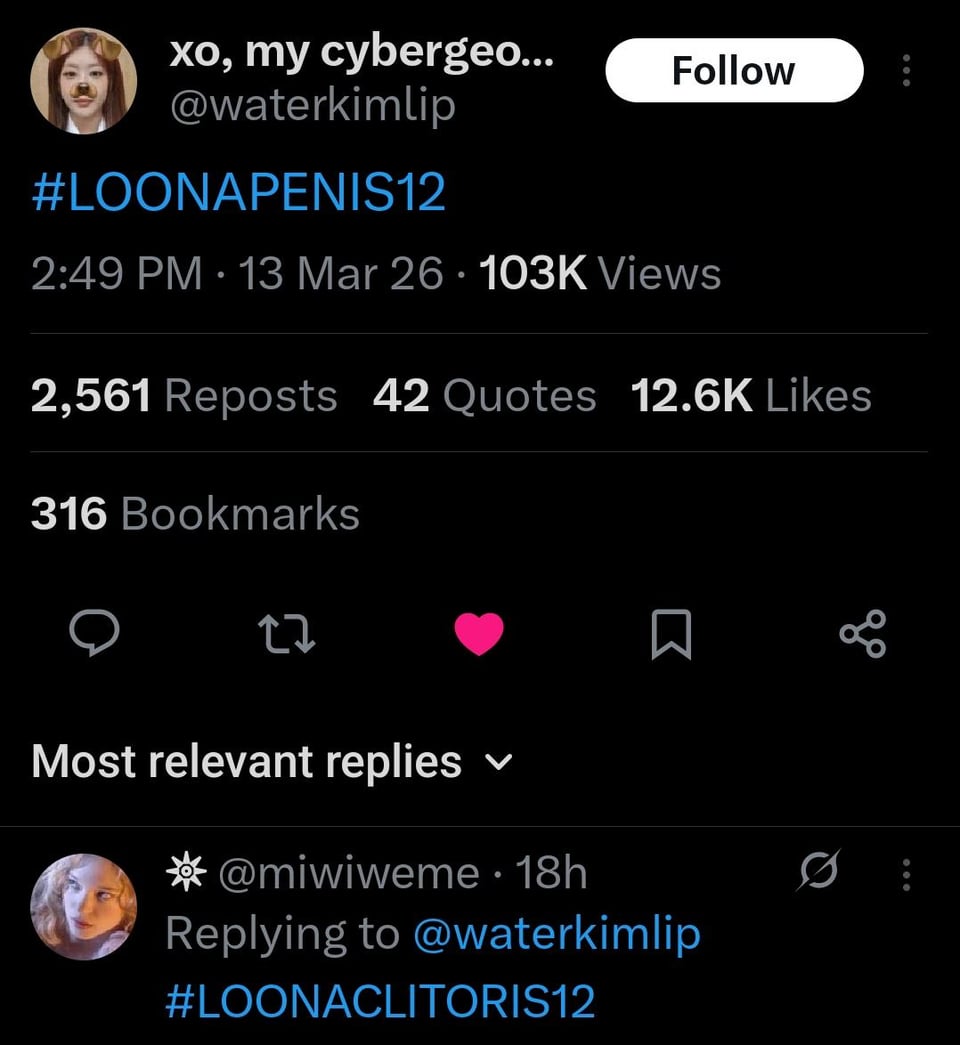Click @waterkimlip mention in reply
The height and width of the screenshot is (1045, 960).
coord(556,934)
